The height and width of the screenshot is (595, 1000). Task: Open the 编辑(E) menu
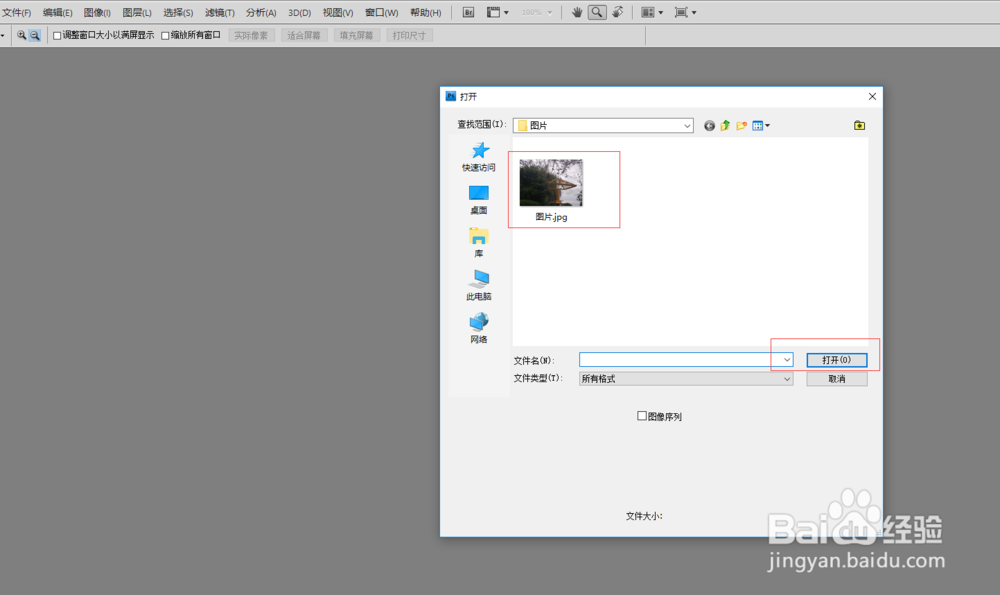pyautogui.click(x=57, y=13)
